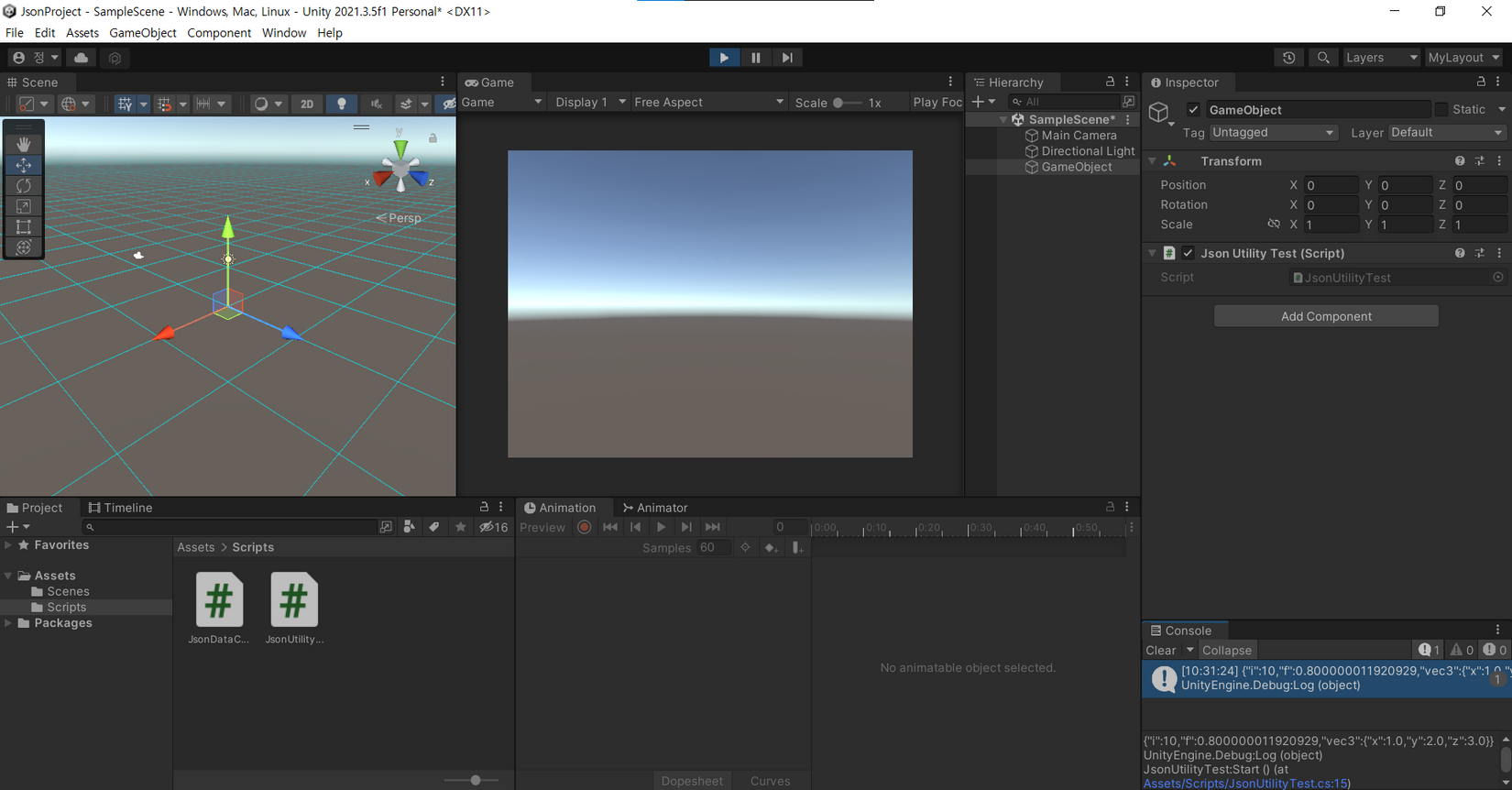Open the JsonDataC... script asset
This screenshot has height=790, width=1512.
pos(219,609)
